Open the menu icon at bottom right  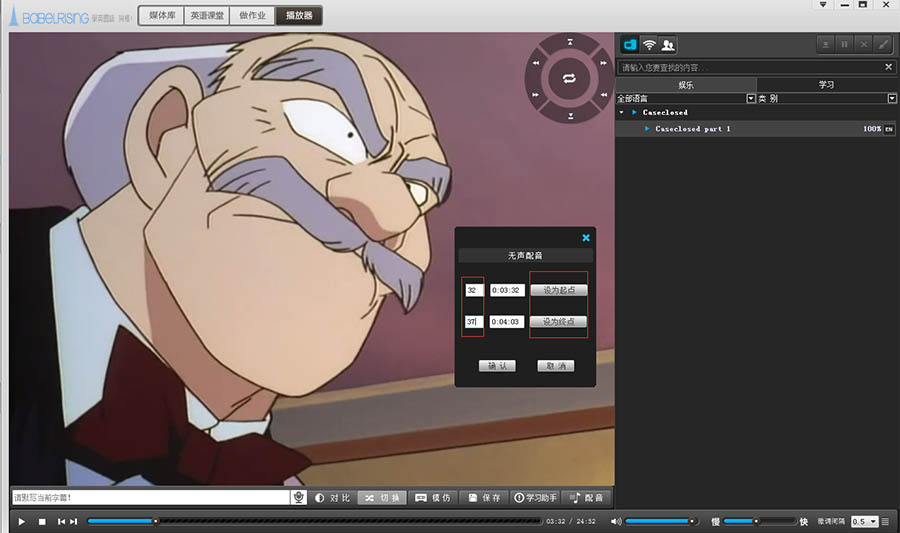click(886, 522)
